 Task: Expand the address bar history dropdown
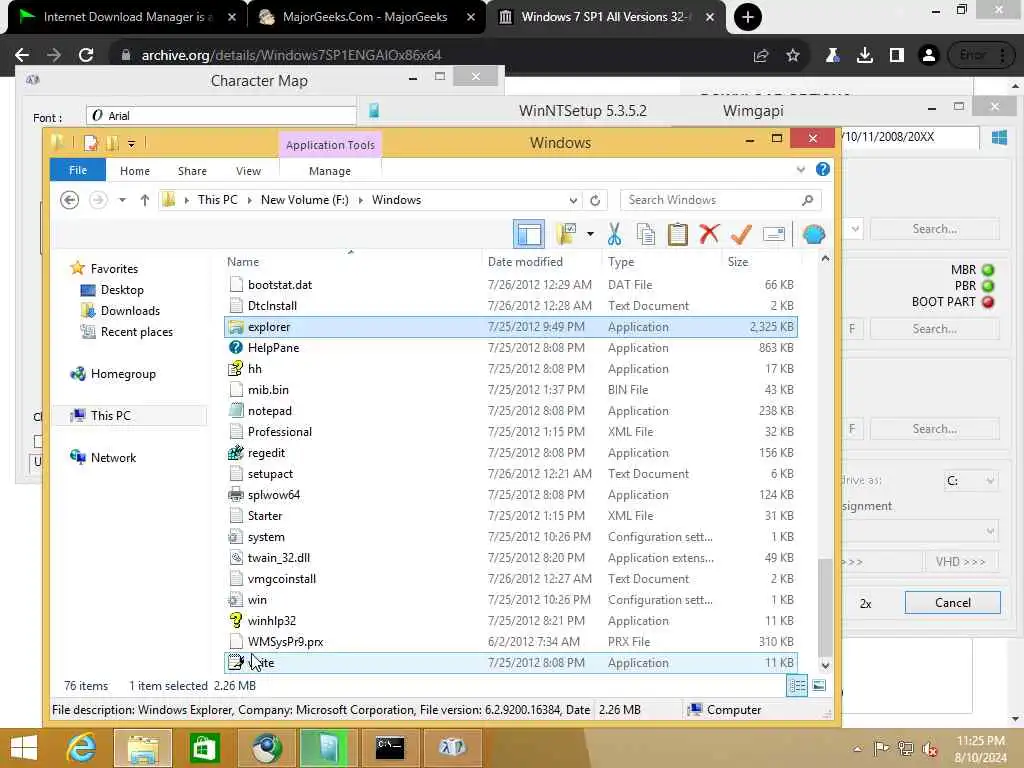(x=573, y=200)
